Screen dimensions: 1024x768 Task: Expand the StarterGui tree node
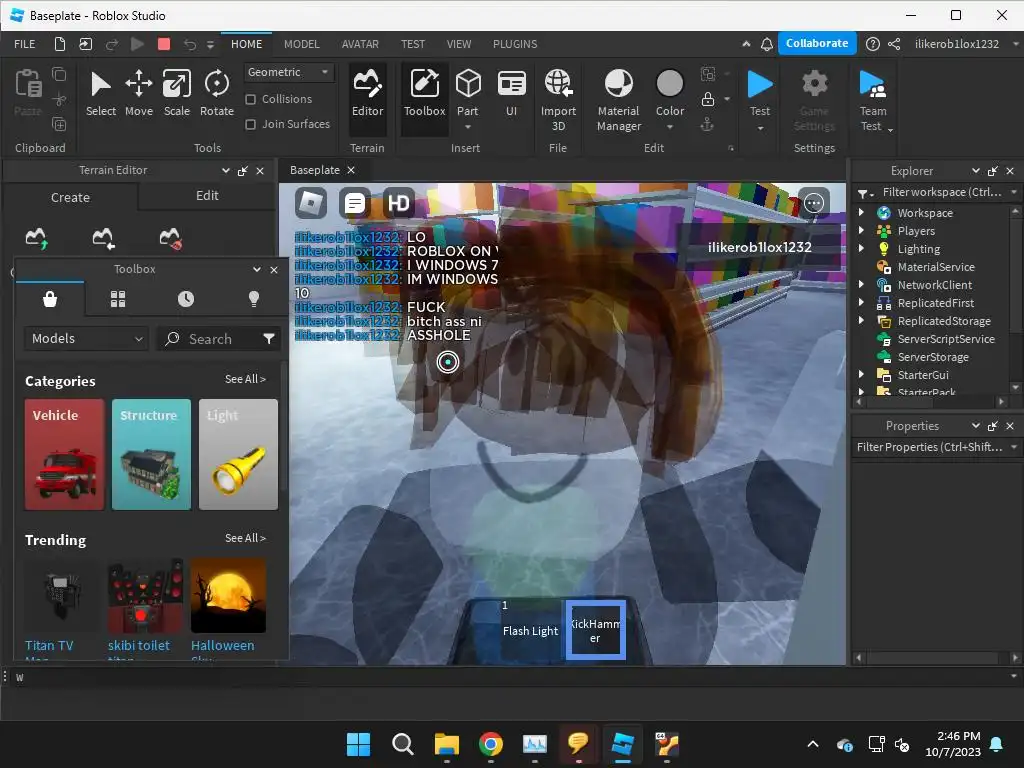861,374
